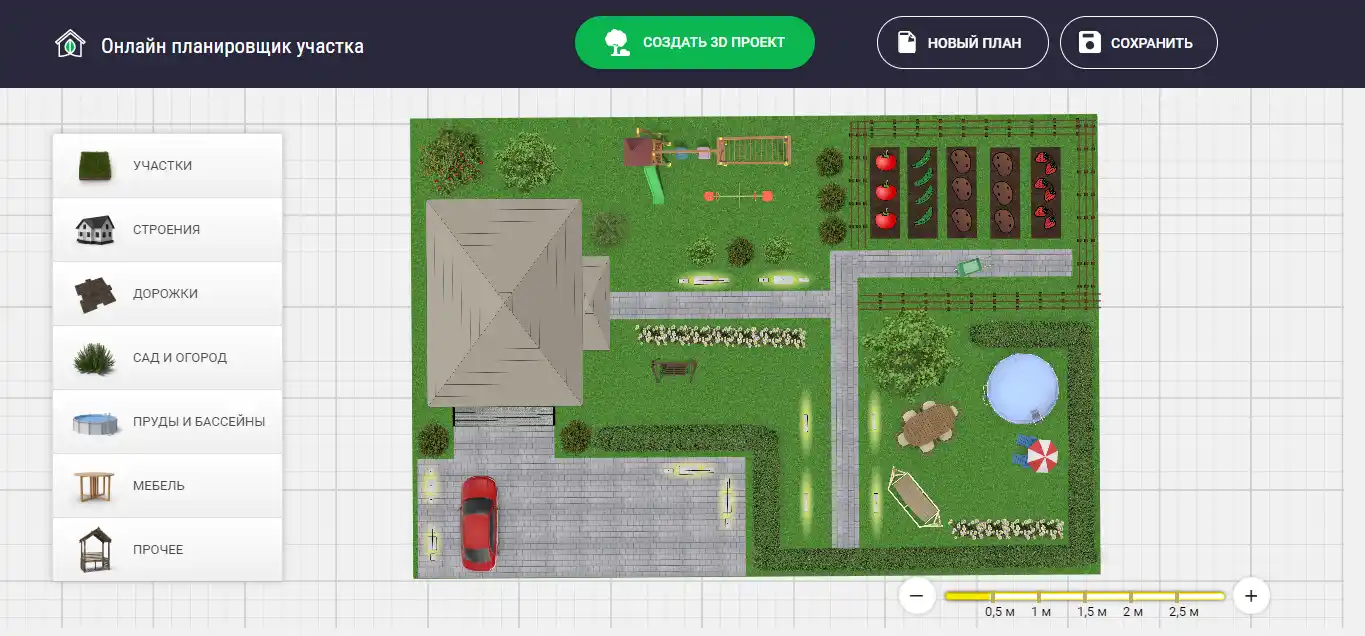Select the tomato garden bed
The image size is (1365, 636).
[885, 192]
